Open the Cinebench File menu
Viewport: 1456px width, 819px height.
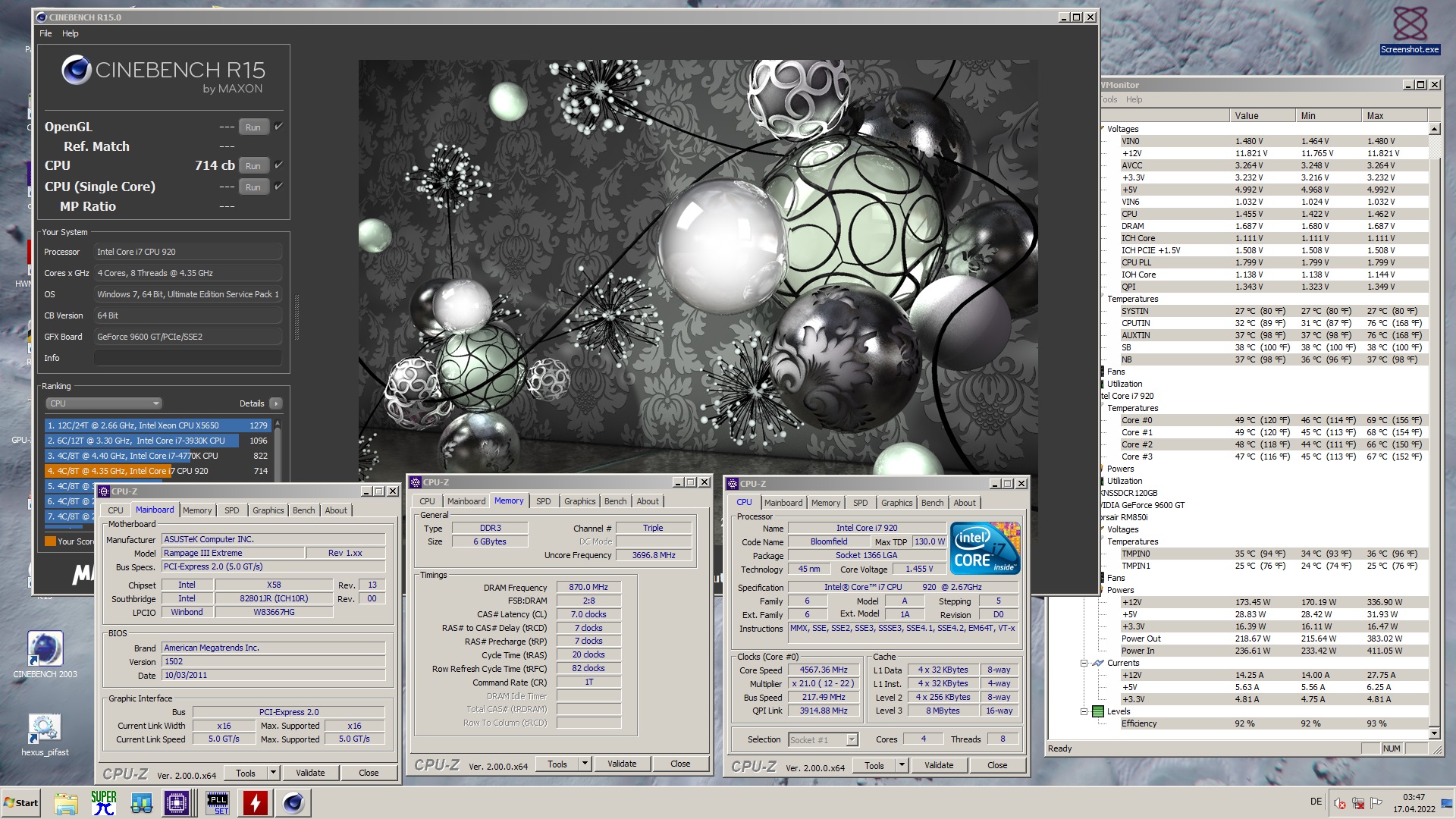45,33
